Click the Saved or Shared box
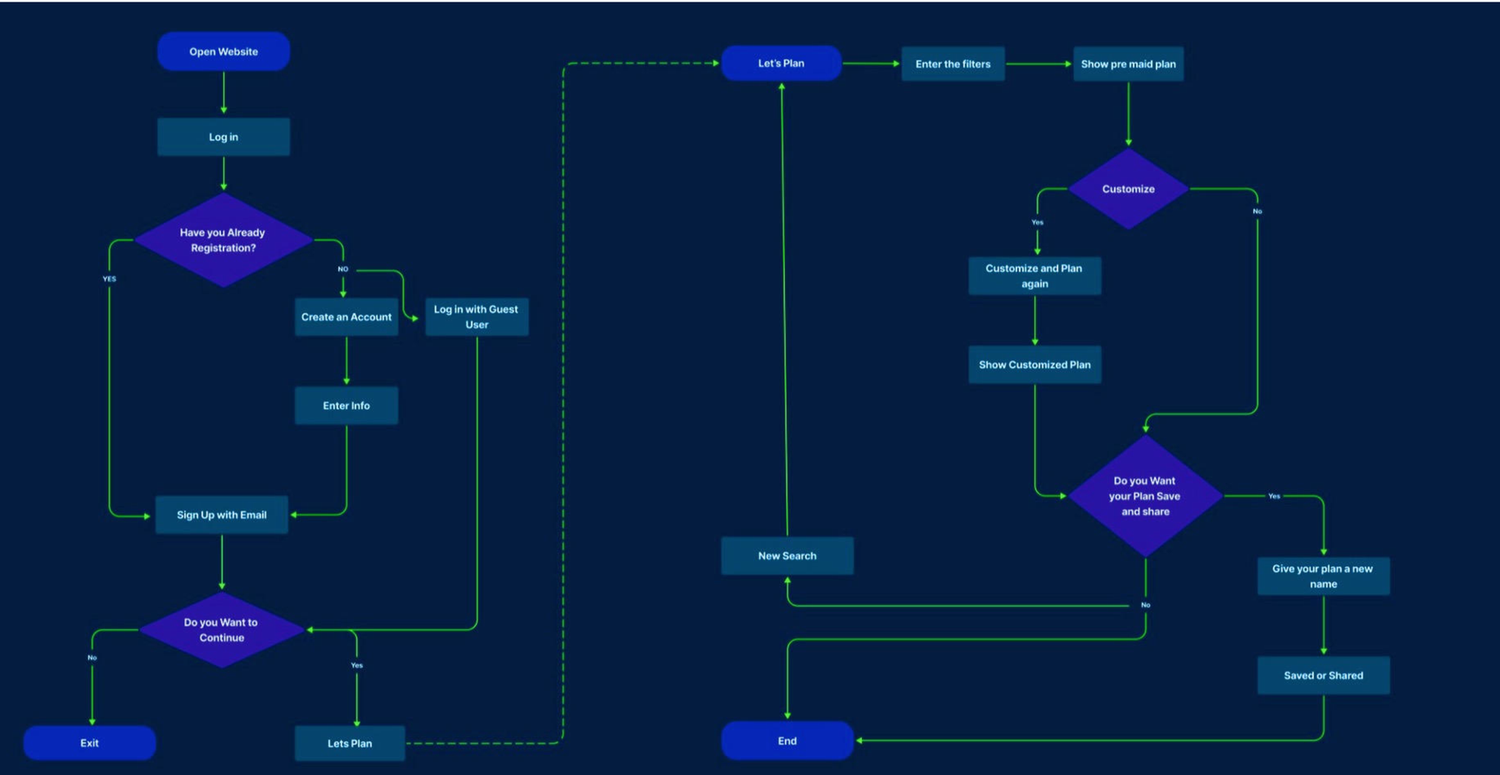Screen dimensions: 1500x775 point(1323,676)
